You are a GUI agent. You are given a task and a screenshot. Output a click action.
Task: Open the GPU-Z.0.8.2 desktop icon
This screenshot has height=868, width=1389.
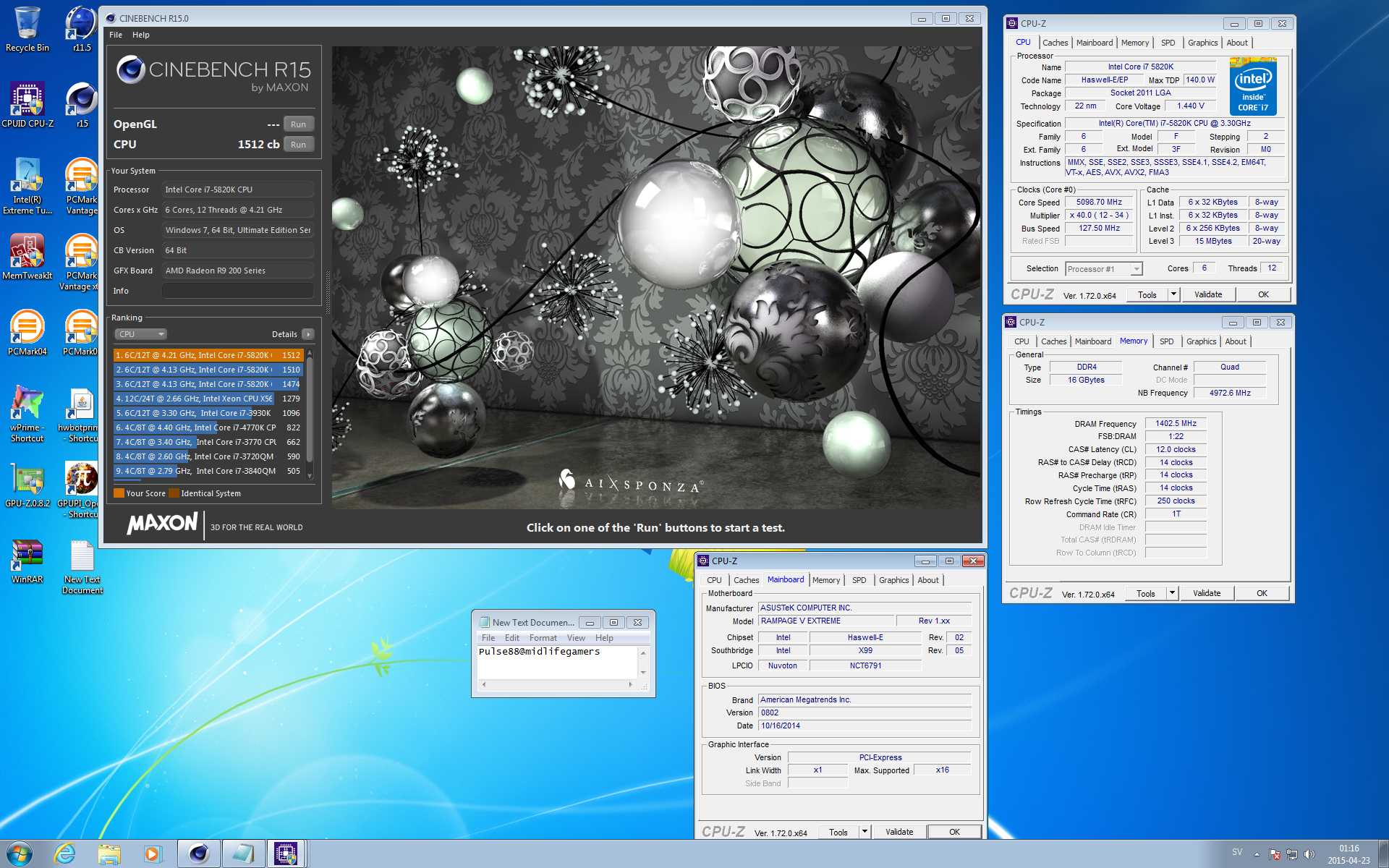27,485
